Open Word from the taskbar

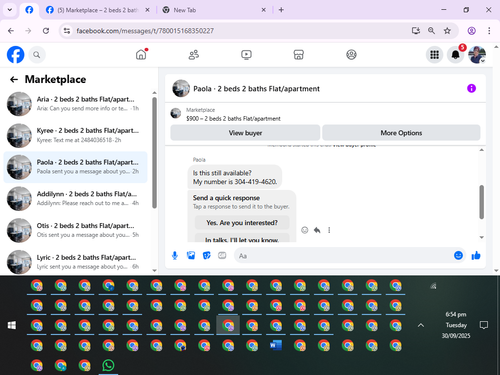coord(276,345)
